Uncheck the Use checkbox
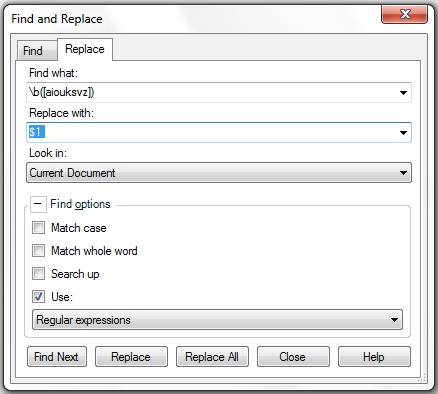 coord(38,296)
